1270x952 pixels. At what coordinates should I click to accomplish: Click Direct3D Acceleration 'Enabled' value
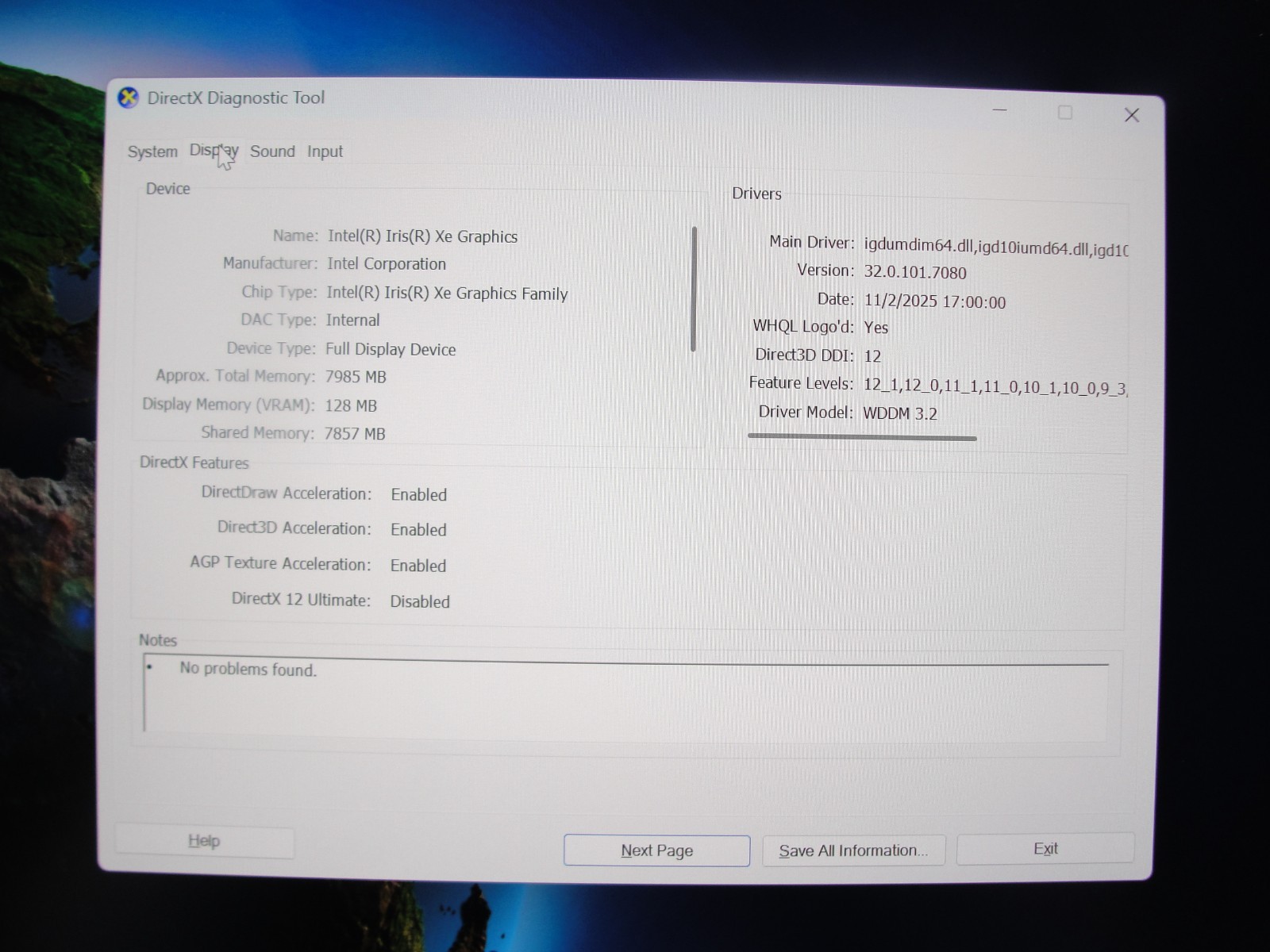click(x=418, y=529)
